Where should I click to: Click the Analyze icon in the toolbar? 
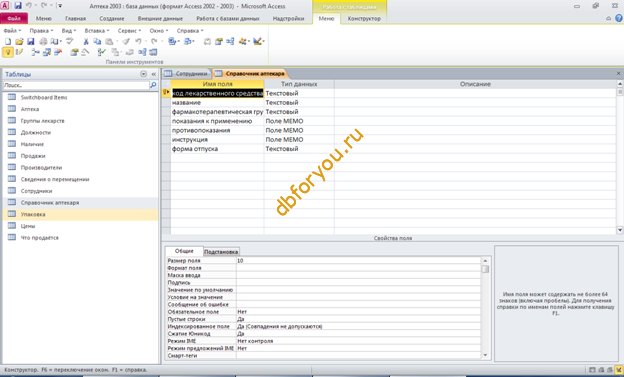tap(188, 41)
